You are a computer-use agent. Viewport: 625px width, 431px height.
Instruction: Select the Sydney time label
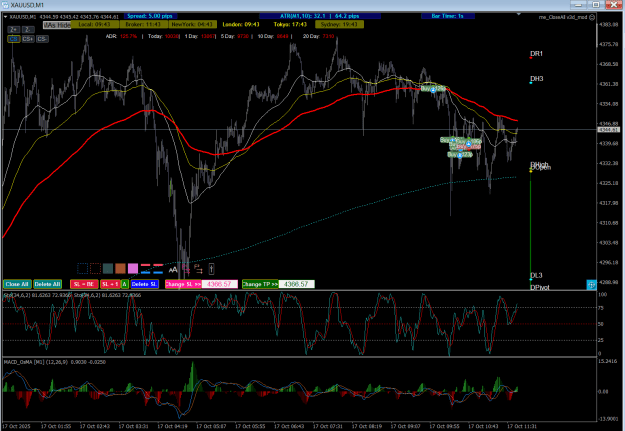click(x=340, y=24)
